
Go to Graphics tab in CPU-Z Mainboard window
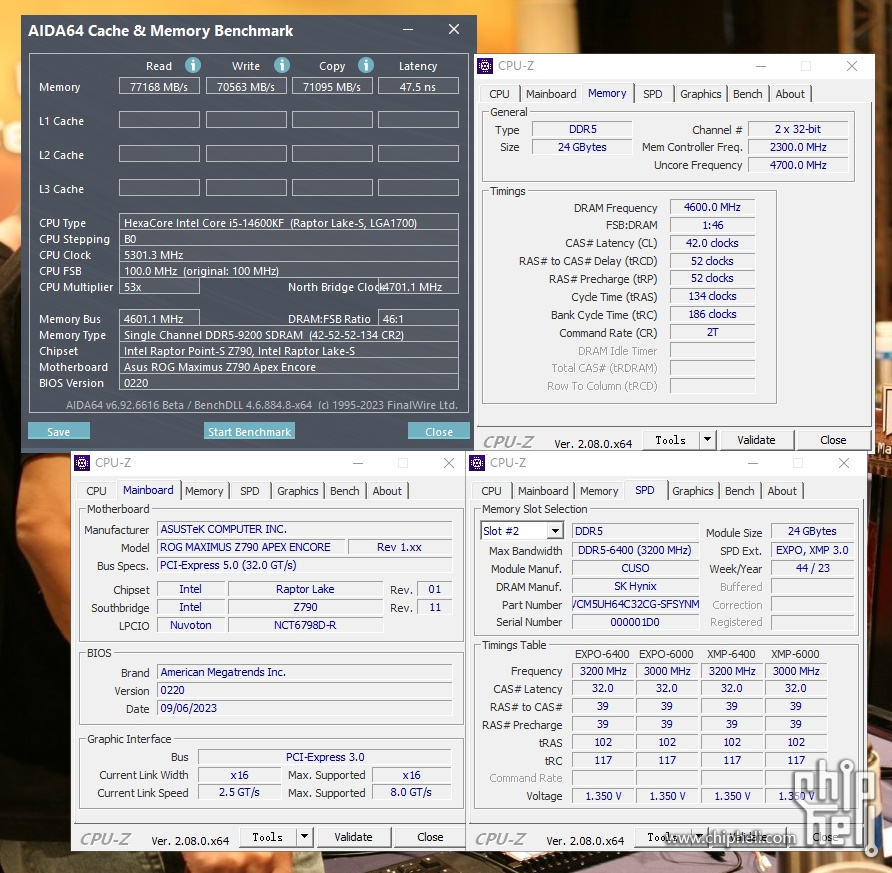298,491
